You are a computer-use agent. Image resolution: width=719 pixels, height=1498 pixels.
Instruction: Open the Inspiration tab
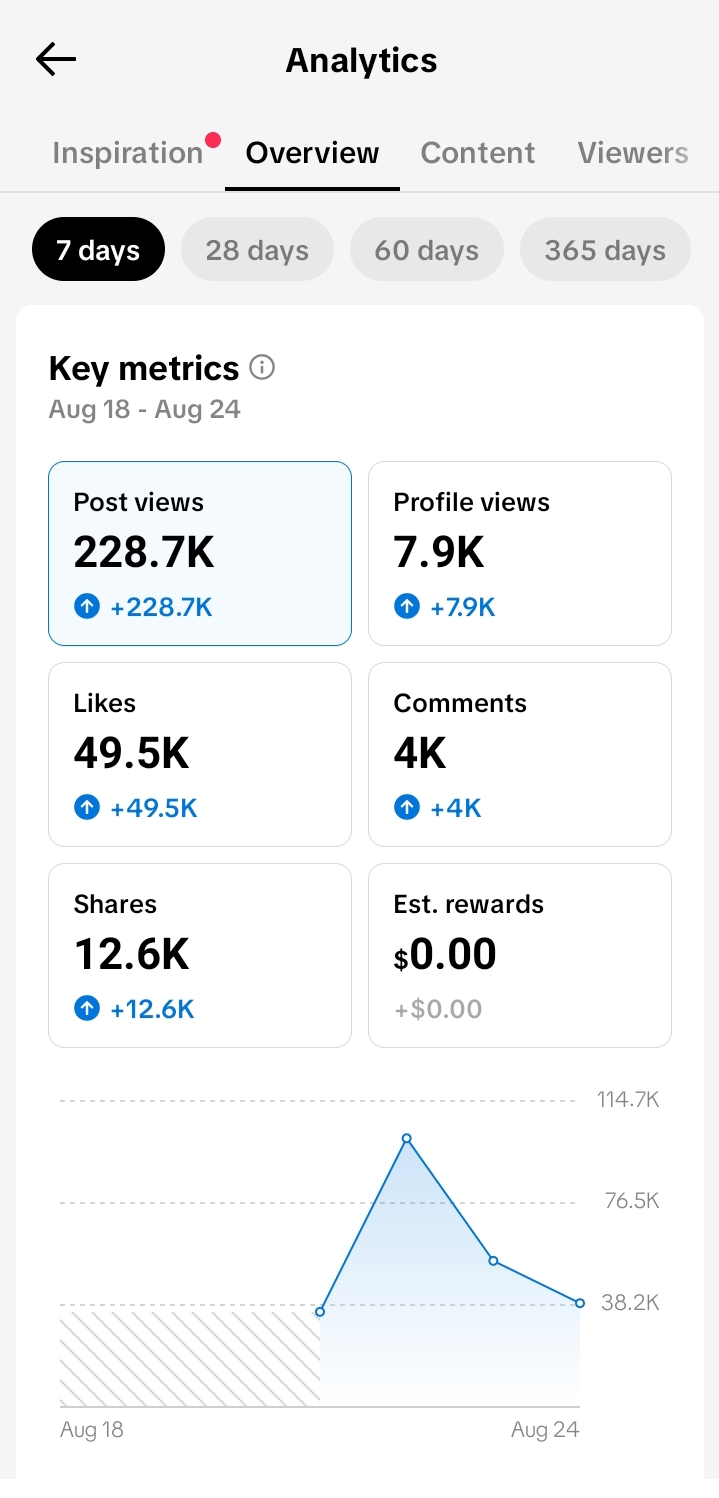tap(128, 153)
